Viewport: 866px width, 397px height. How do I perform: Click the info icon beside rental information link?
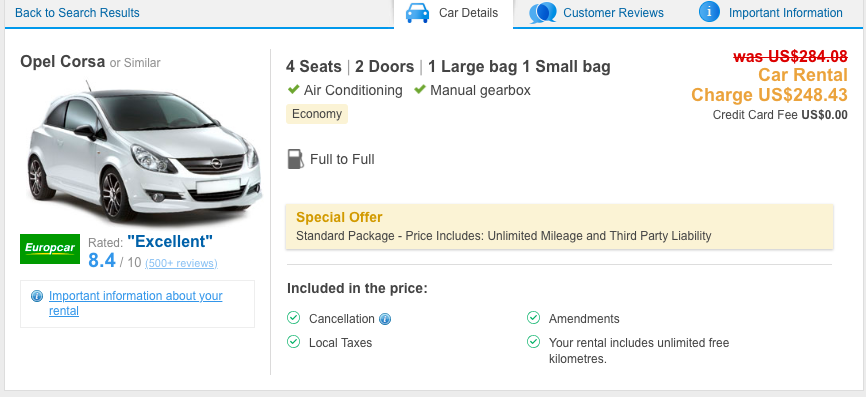click(x=37, y=297)
